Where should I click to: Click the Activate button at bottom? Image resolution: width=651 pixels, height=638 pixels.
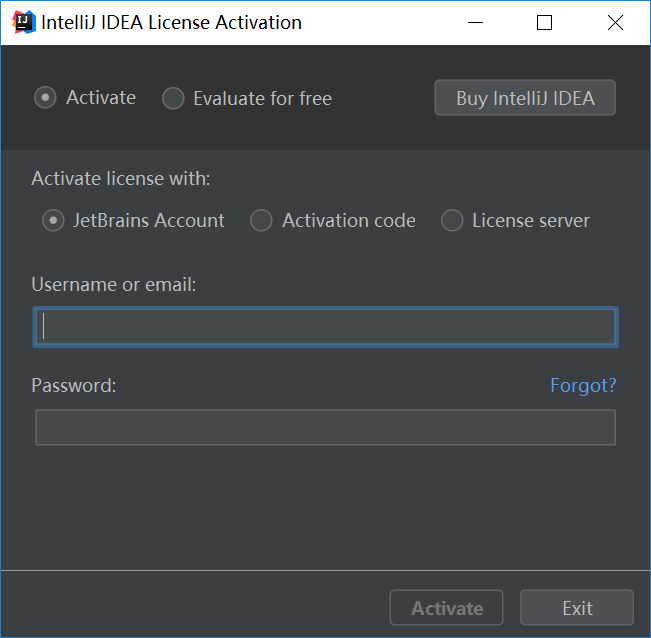(447, 608)
